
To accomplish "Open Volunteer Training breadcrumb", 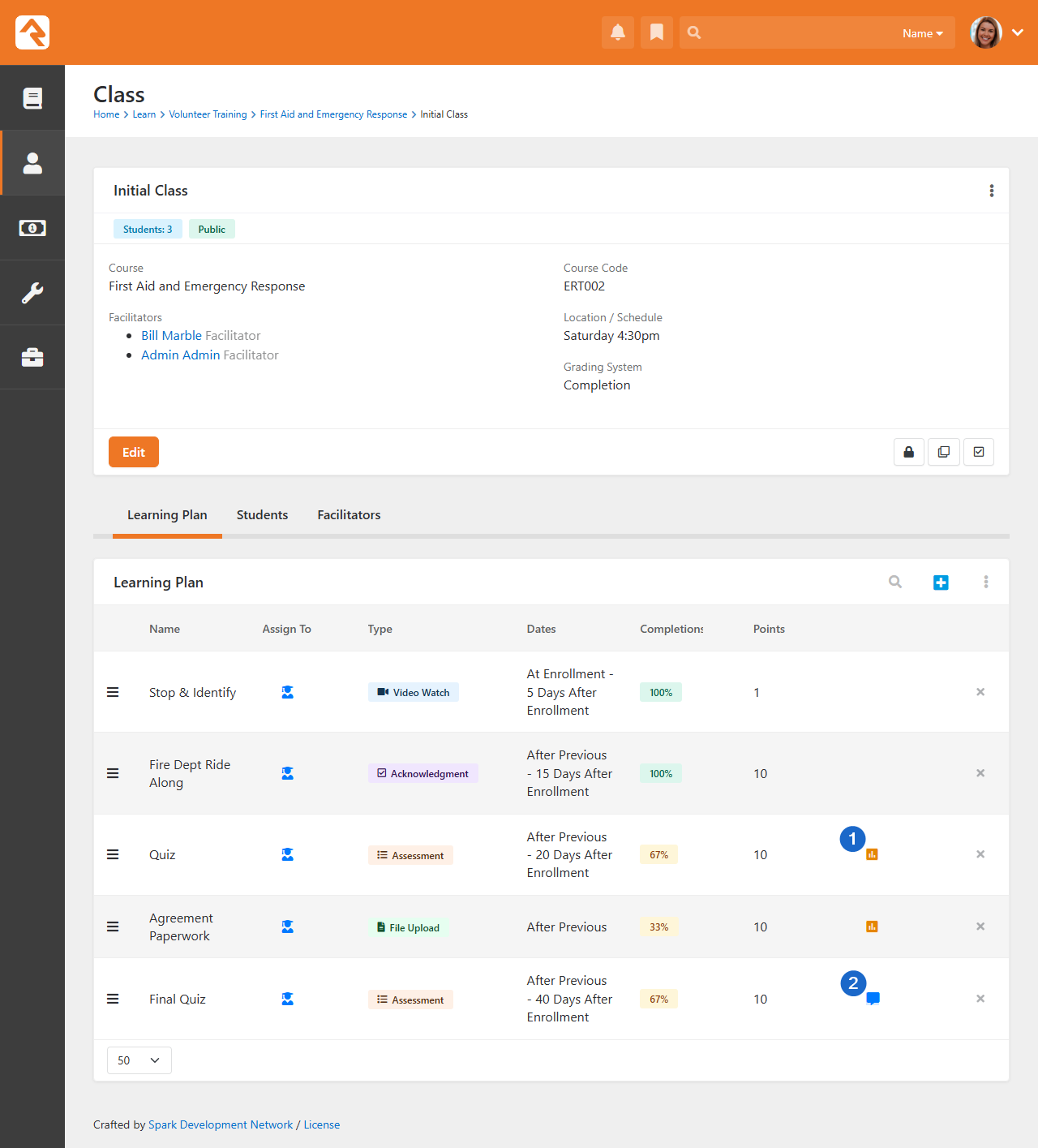I will coord(208,114).
